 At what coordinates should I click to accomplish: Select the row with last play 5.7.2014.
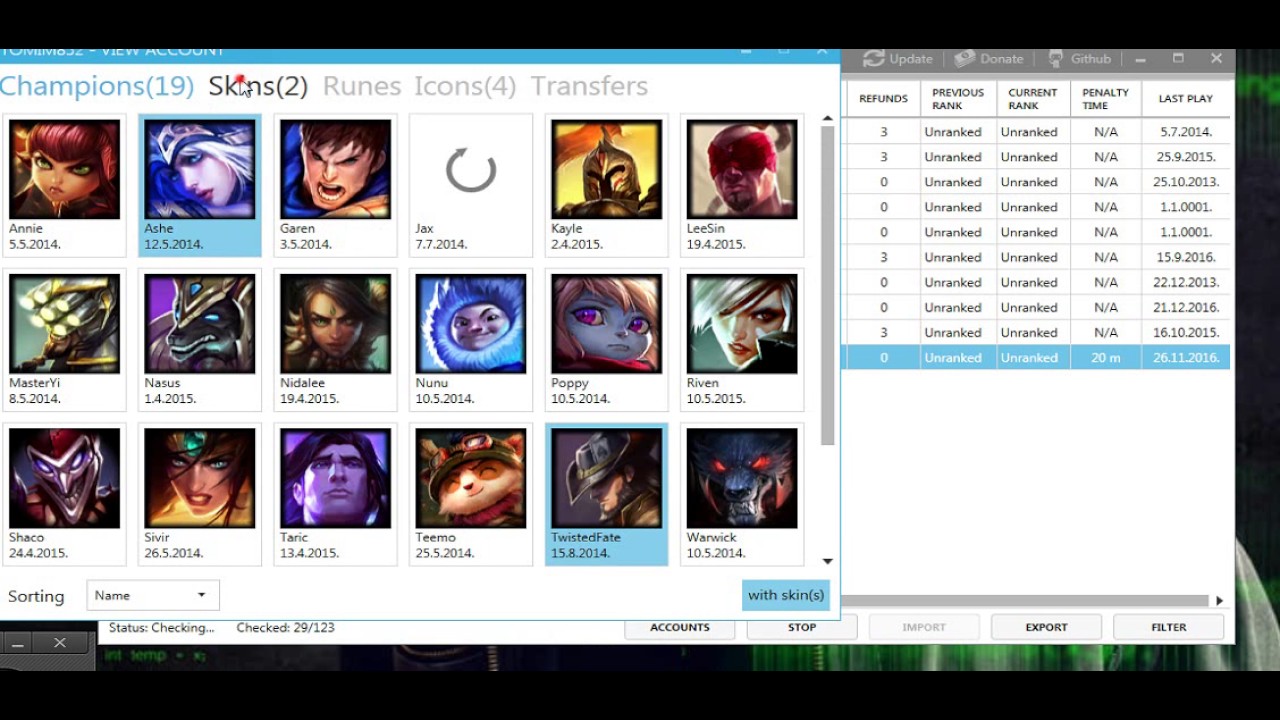pyautogui.click(x=1038, y=132)
